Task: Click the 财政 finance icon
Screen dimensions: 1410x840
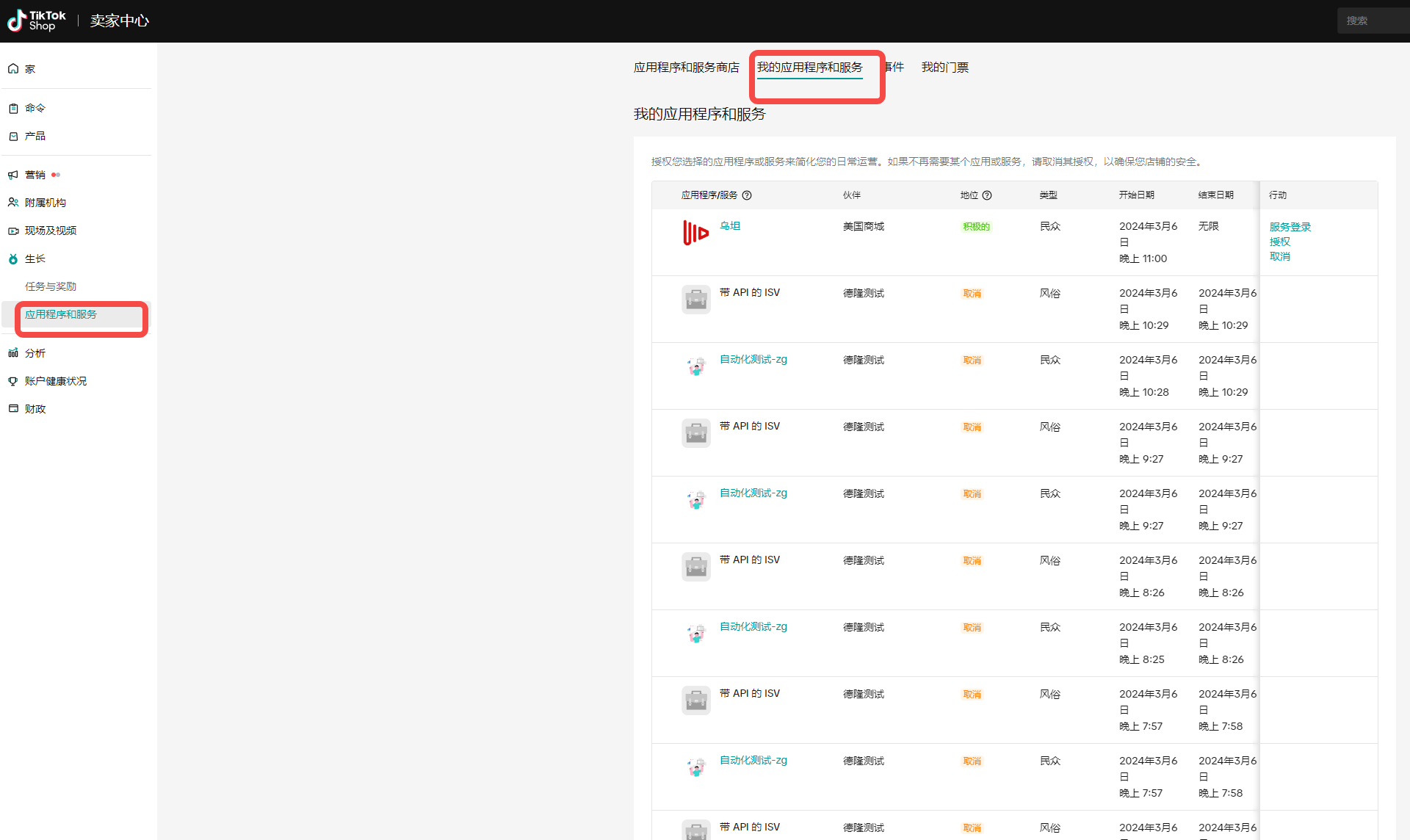Action: click(13, 409)
